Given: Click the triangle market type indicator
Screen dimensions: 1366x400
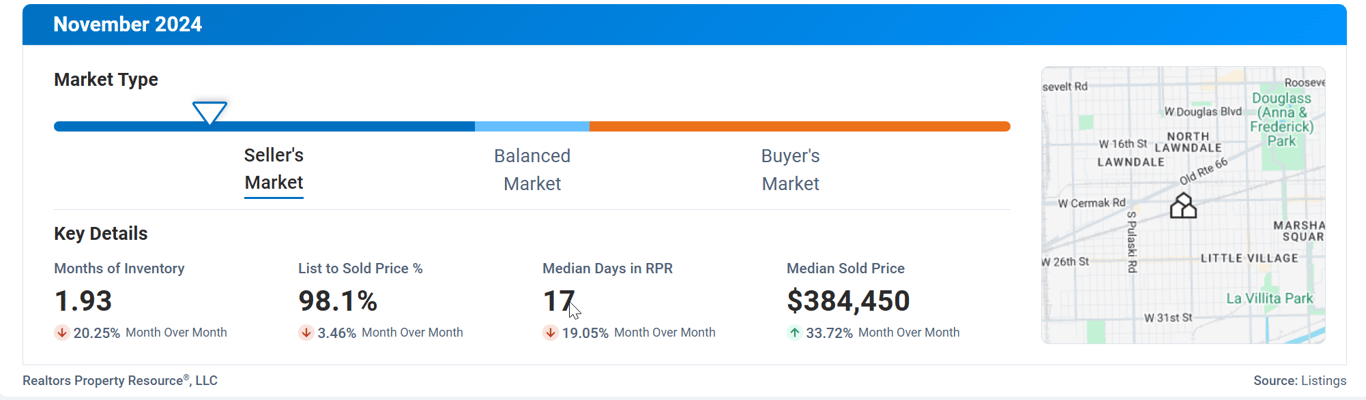Looking at the screenshot, I should tap(209, 113).
